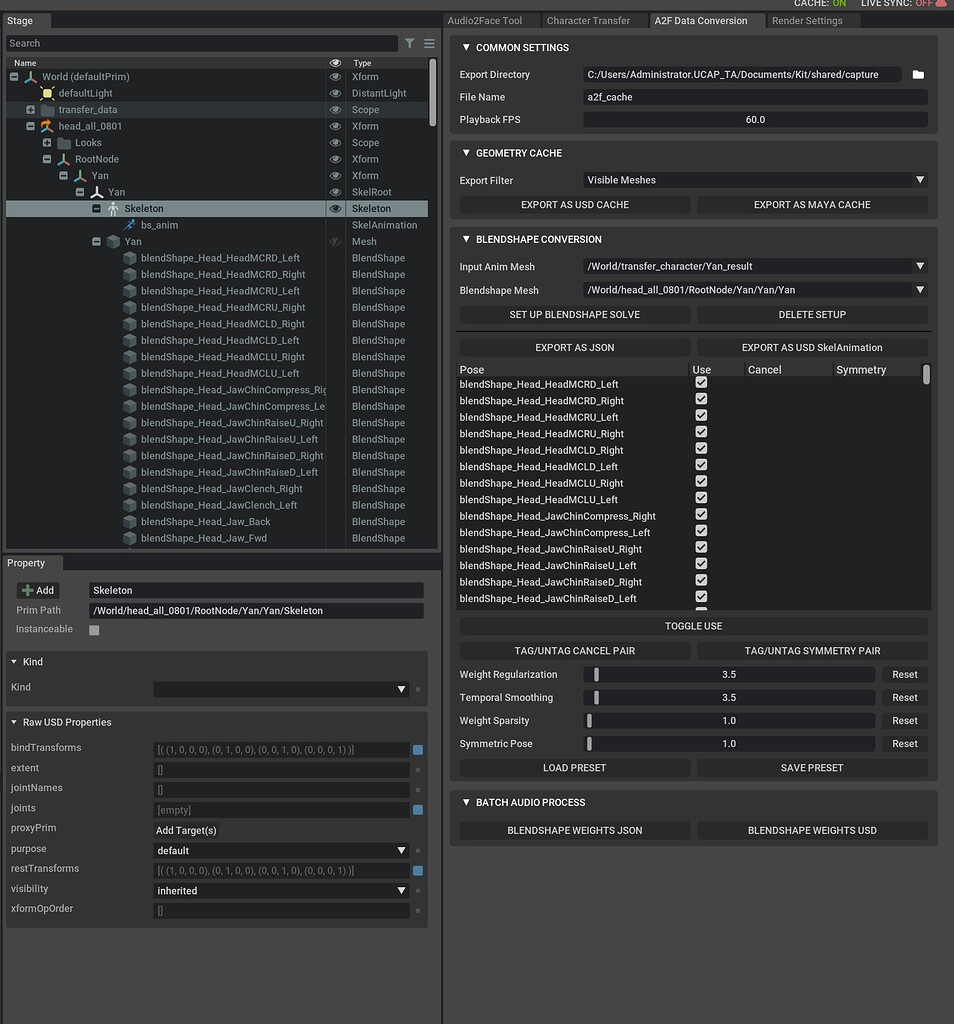
Task: Click SET UP BLENDSHAPE SOLVE
Action: click(x=574, y=314)
